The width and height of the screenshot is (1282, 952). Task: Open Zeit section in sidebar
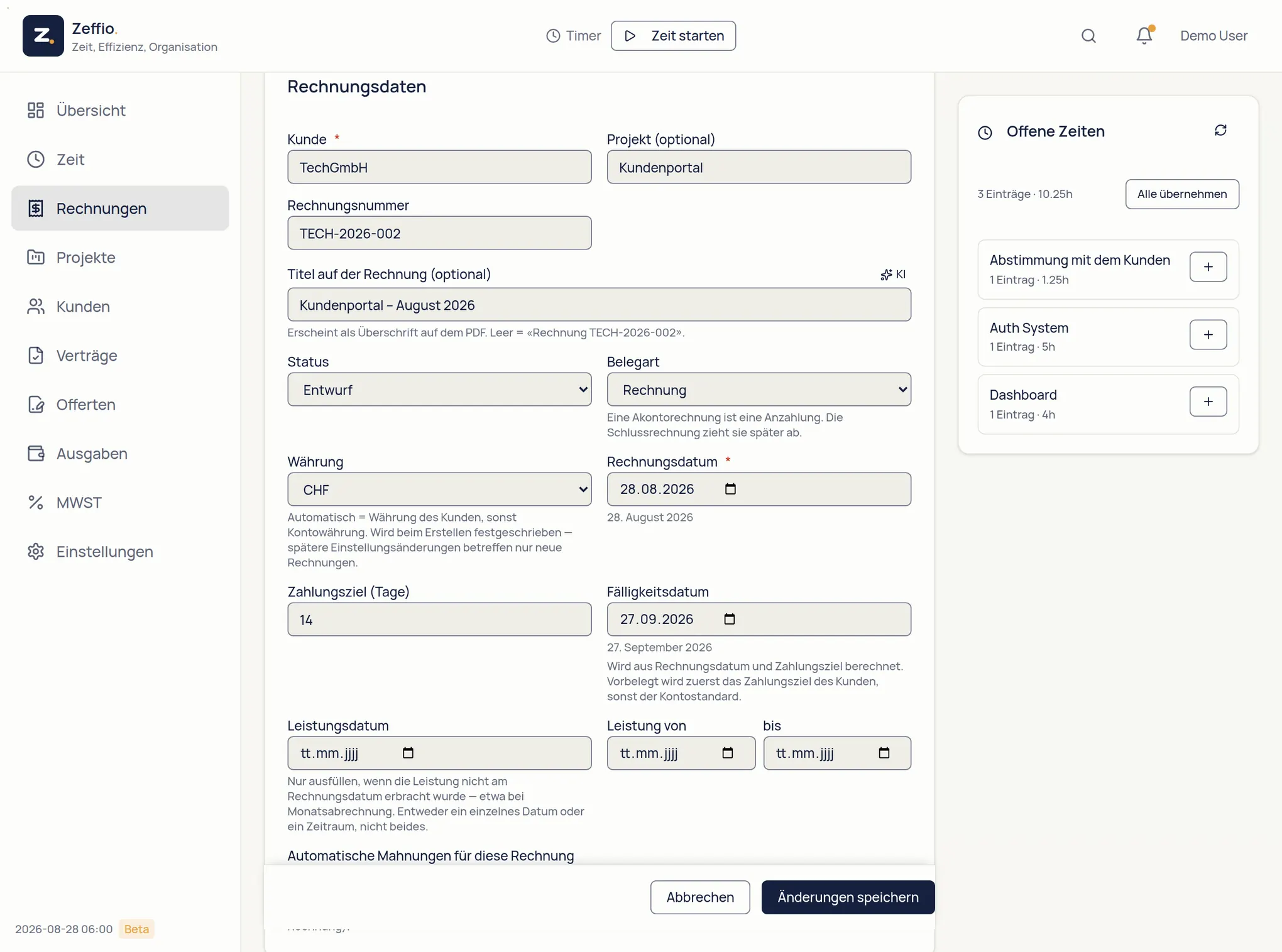(x=120, y=159)
